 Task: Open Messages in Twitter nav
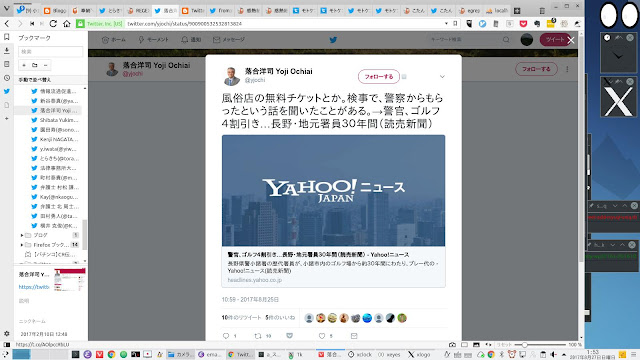229,40
